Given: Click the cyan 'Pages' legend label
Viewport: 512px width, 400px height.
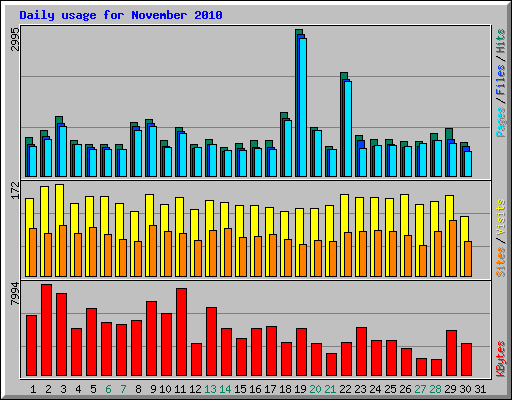Looking at the screenshot, I should [500, 122].
